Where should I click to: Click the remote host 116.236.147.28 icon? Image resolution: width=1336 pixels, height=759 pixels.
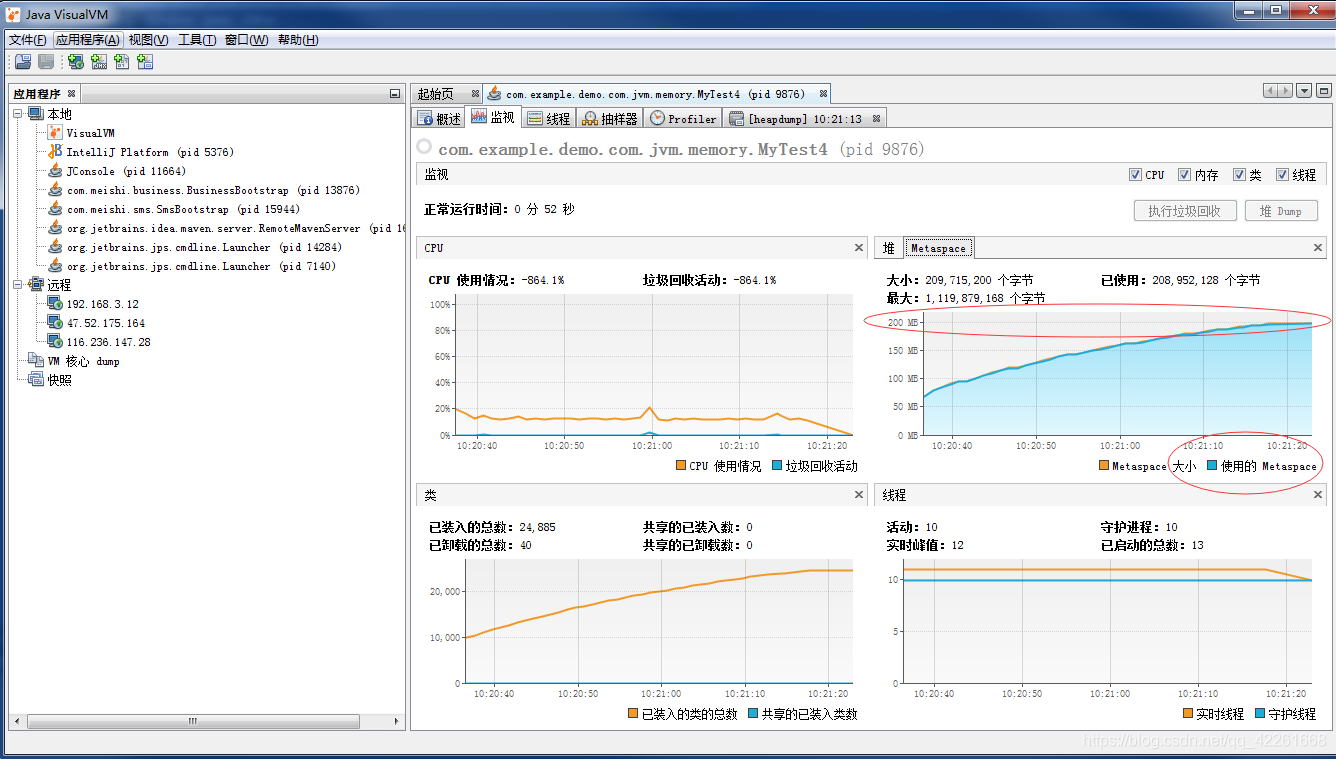55,342
